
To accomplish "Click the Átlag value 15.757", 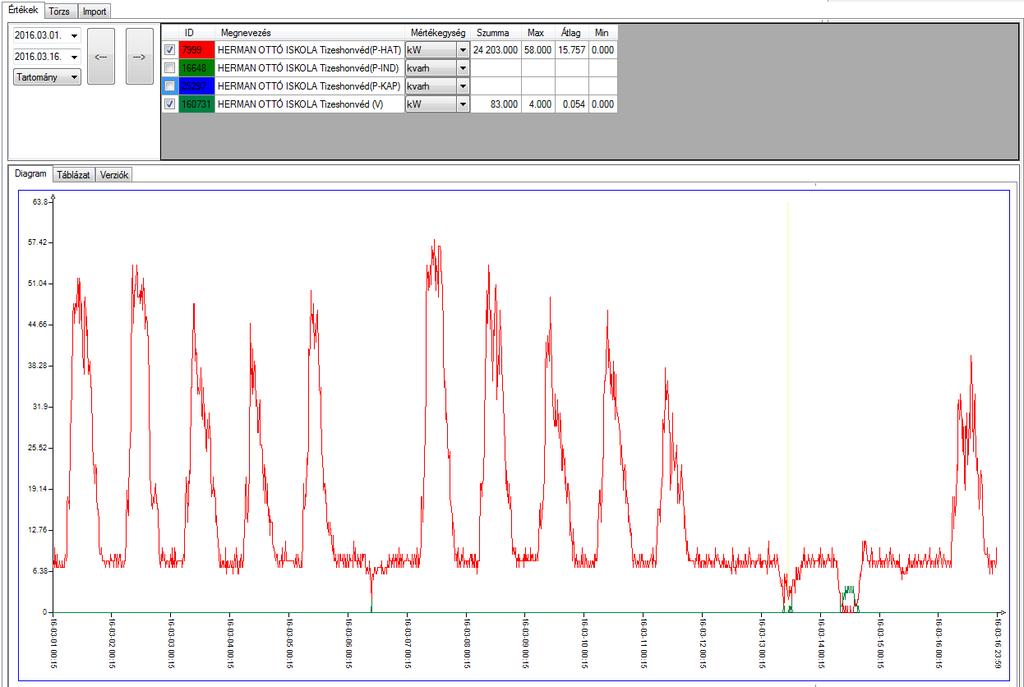I will 571,50.
